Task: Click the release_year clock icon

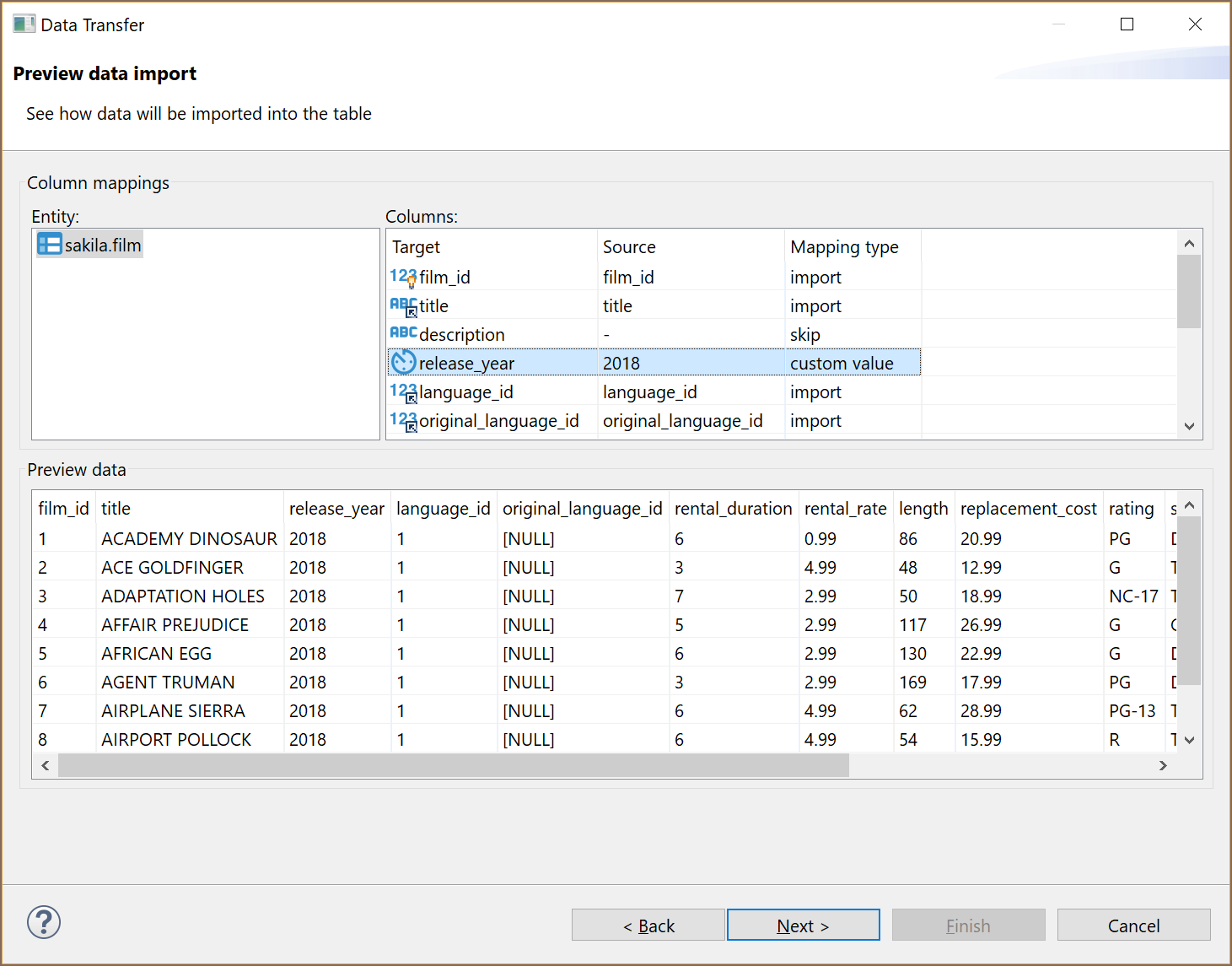Action: pos(404,363)
